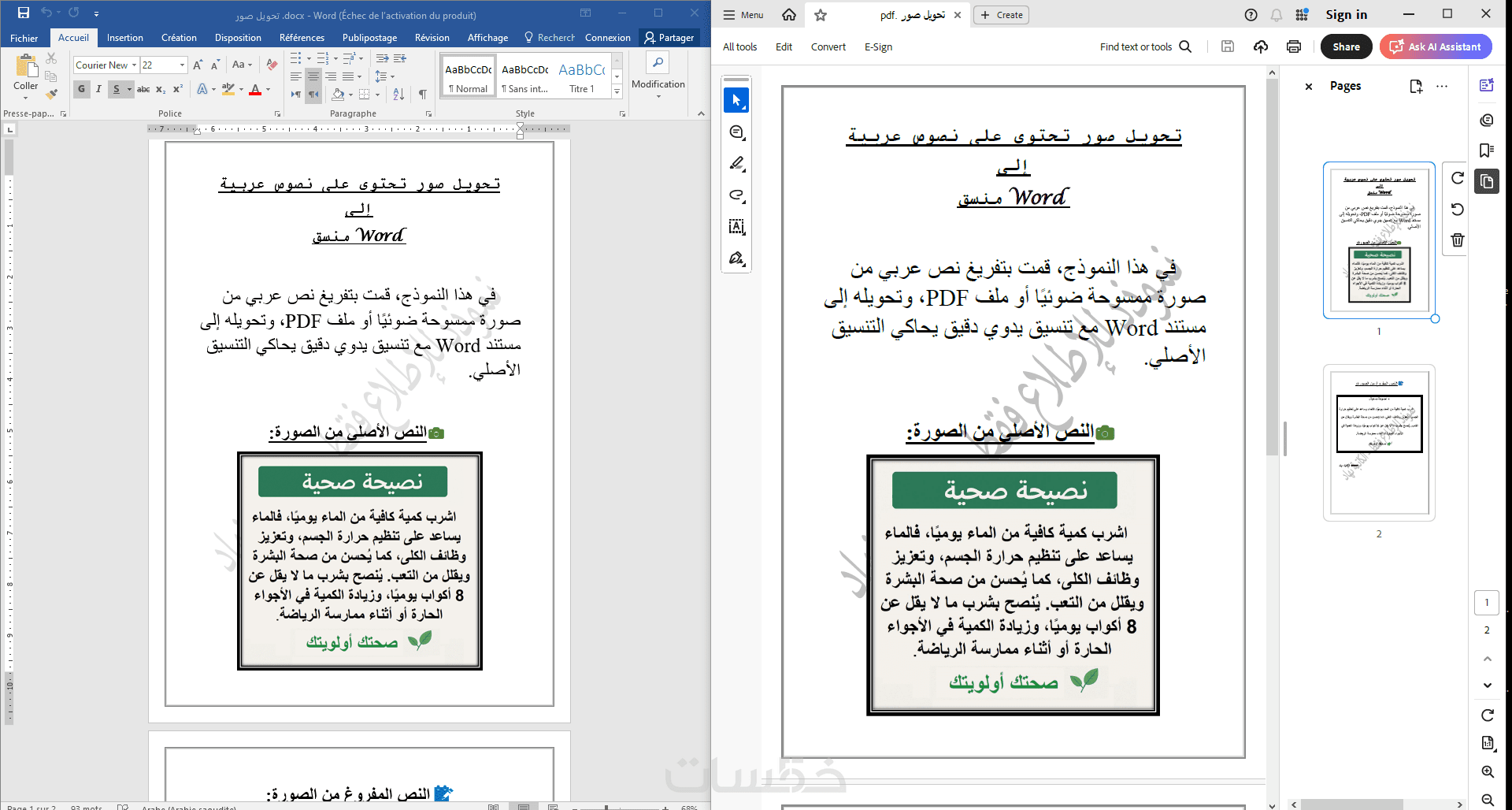Click the Ask AI Assistant button
This screenshot has height=810, width=1512.
pyautogui.click(x=1436, y=46)
